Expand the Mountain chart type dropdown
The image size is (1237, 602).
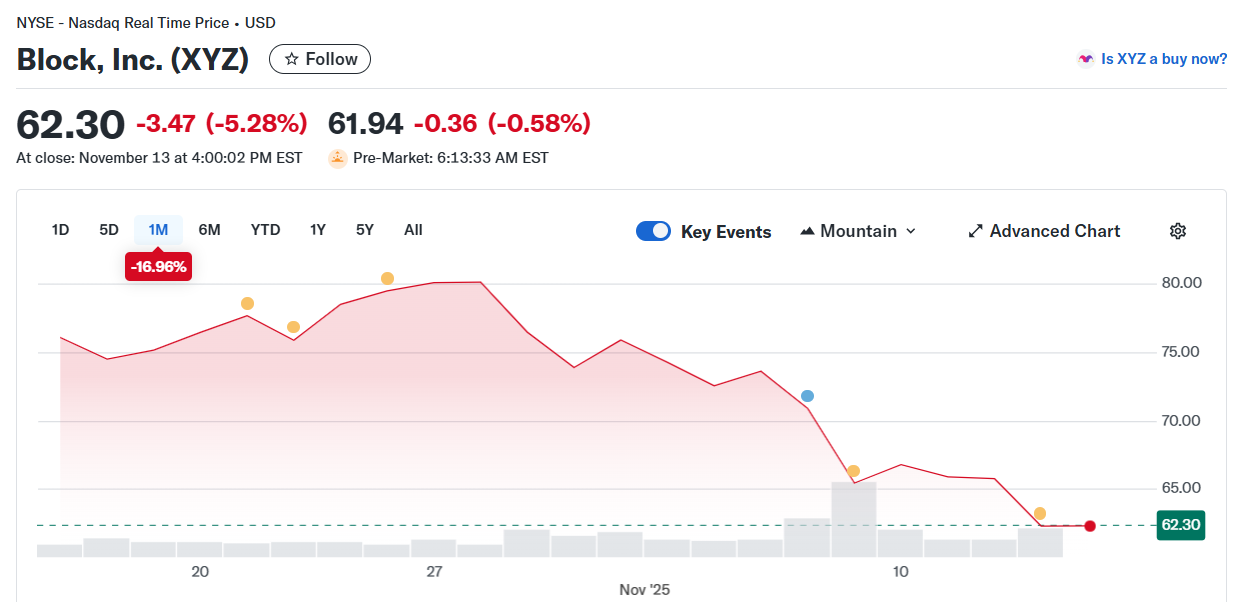[858, 231]
